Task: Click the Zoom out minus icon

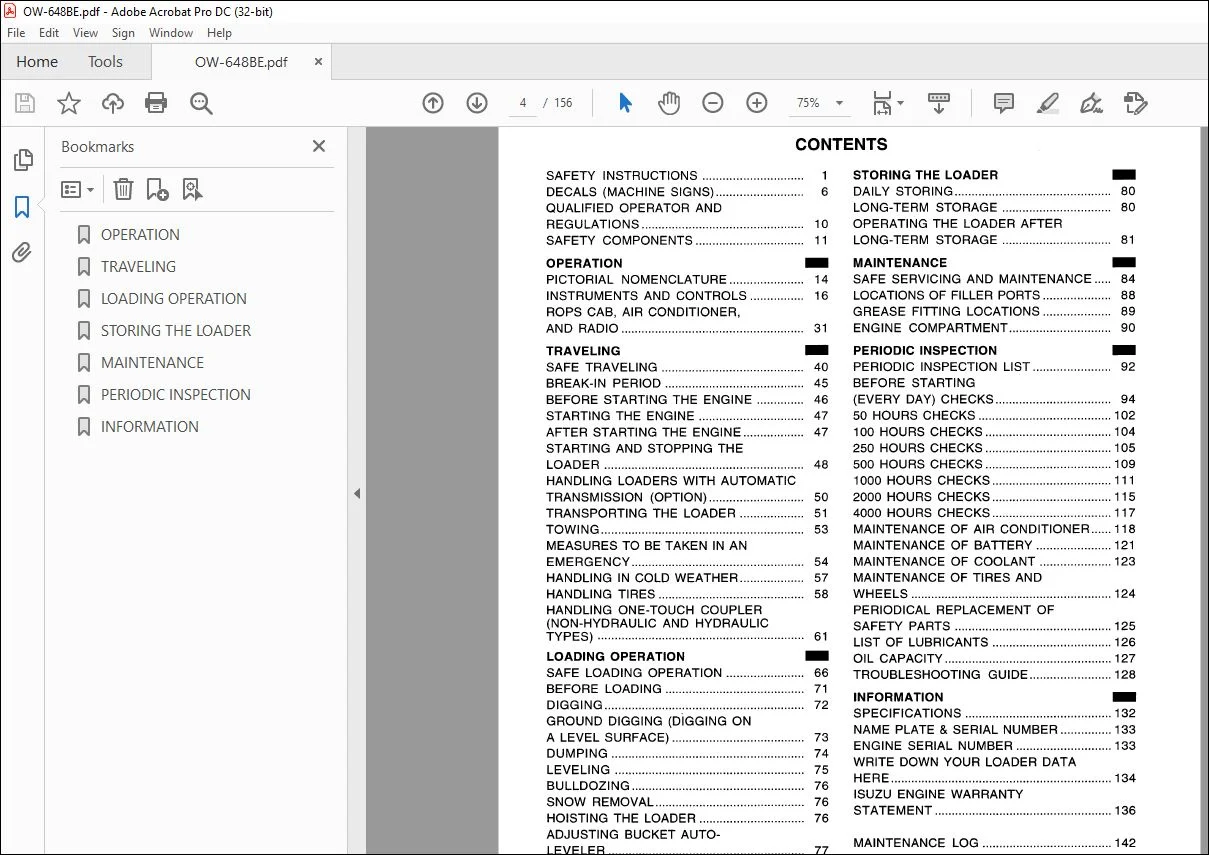Action: point(713,103)
